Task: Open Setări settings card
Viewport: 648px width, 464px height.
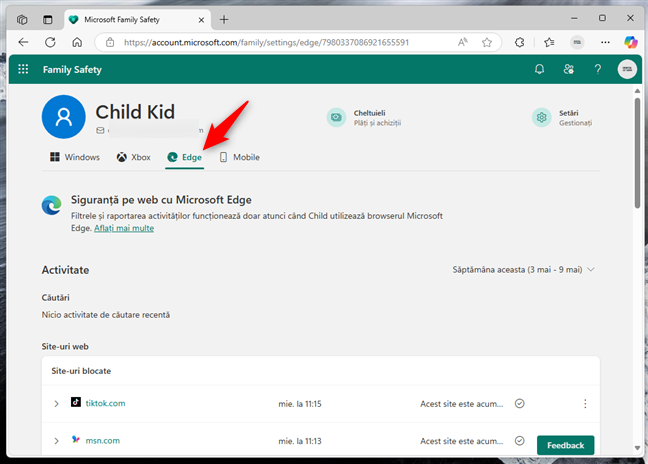Action: tap(562, 118)
